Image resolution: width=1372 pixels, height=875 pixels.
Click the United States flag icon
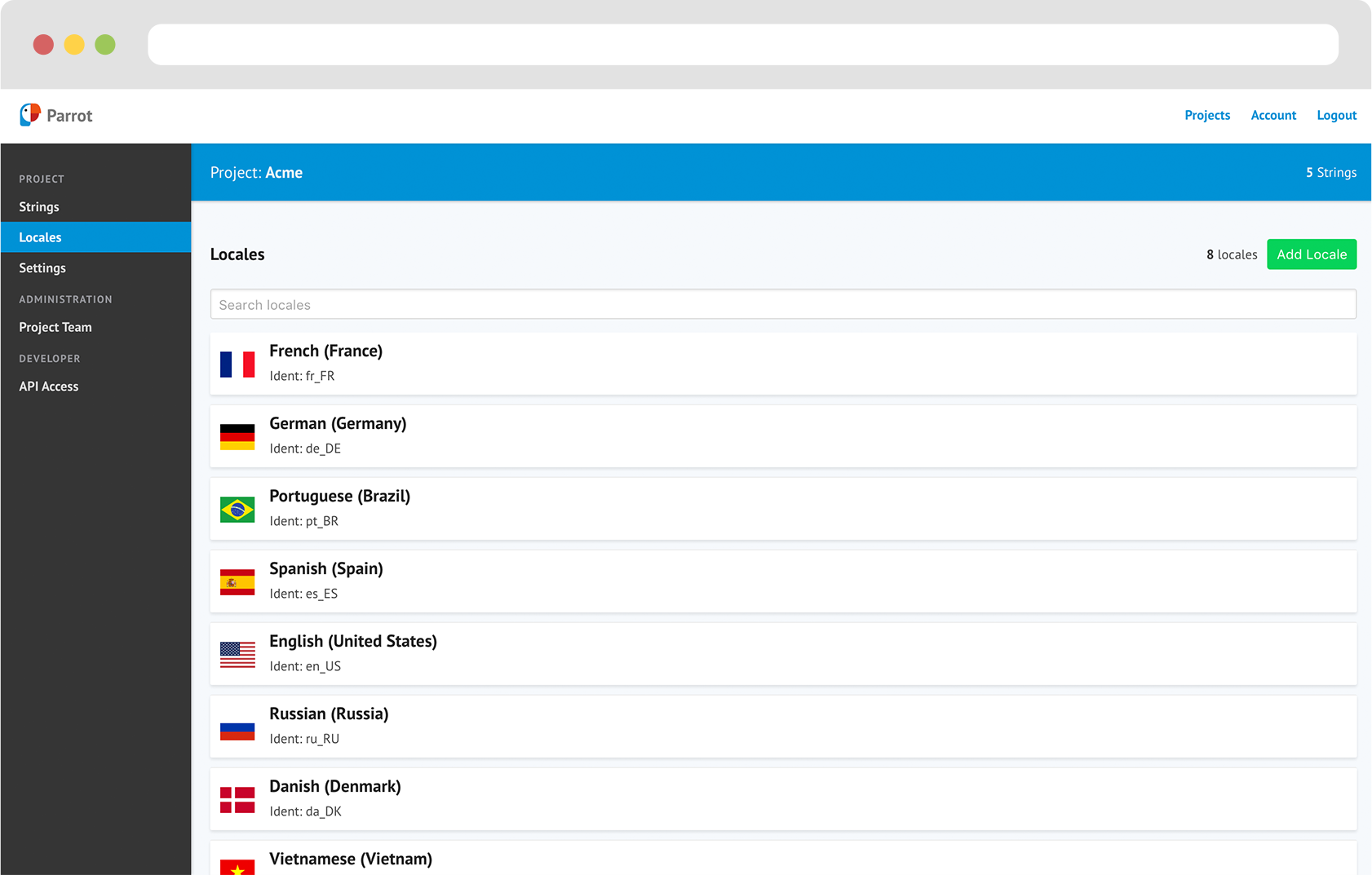(237, 654)
